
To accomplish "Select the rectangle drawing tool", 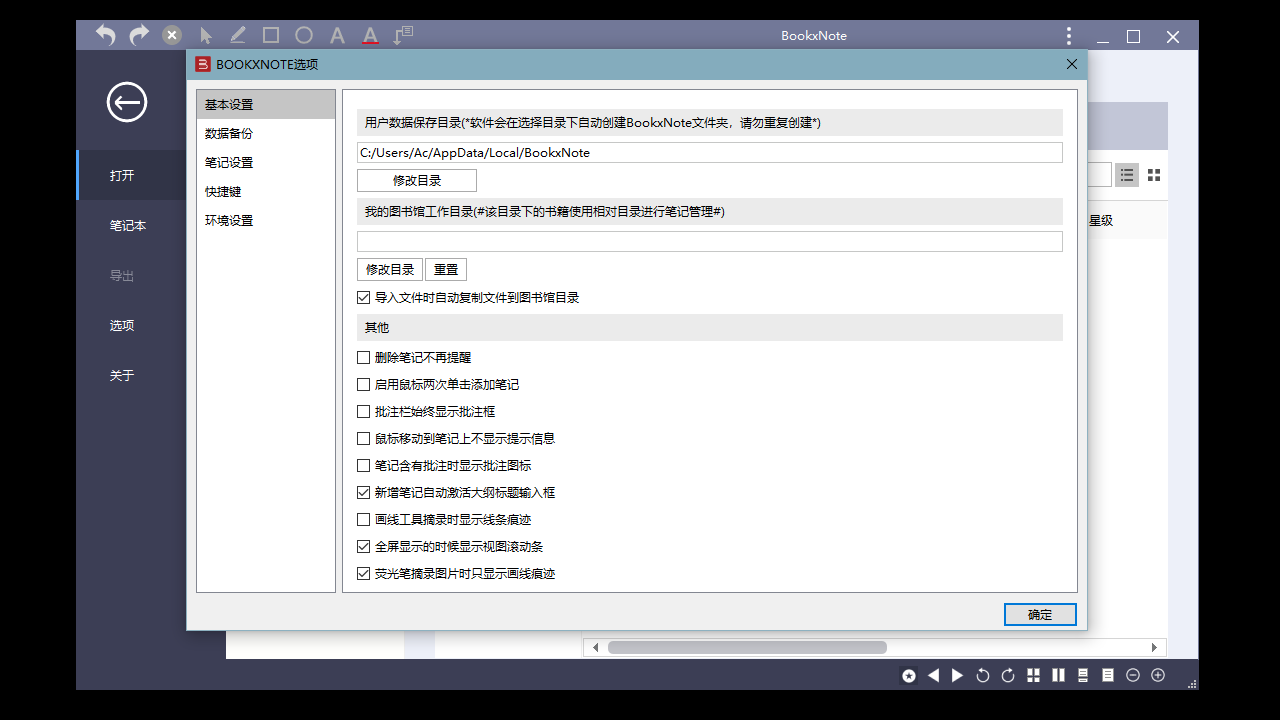I will click(270, 35).
